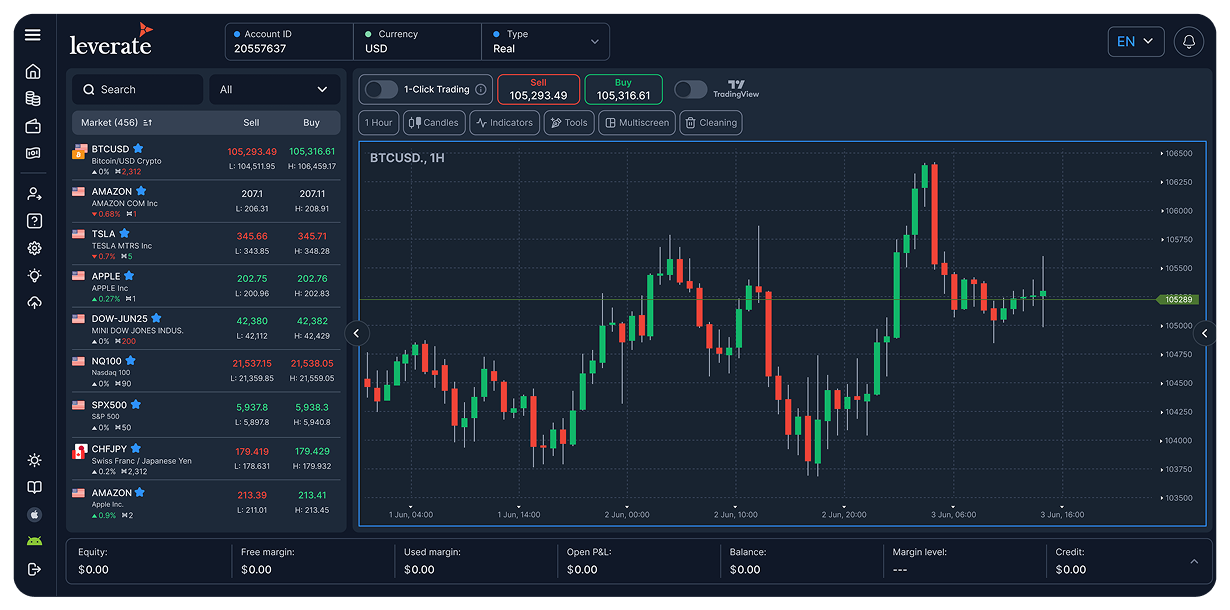Click the Market (456) header label
The height and width of the screenshot is (610, 1230).
tap(110, 123)
